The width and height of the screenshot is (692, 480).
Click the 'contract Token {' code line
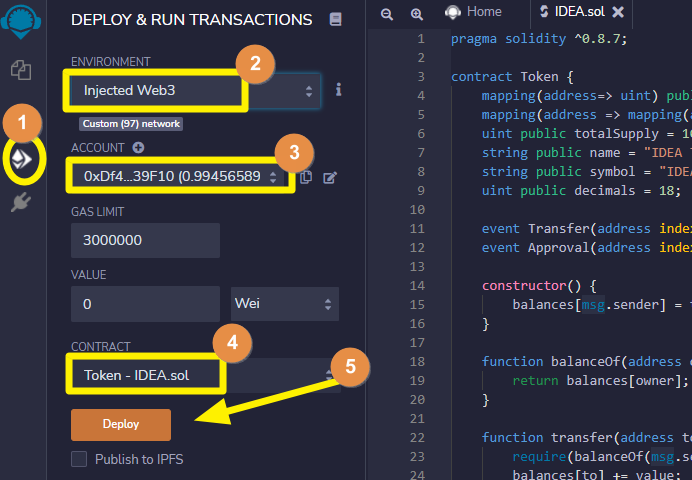[x=512, y=77]
